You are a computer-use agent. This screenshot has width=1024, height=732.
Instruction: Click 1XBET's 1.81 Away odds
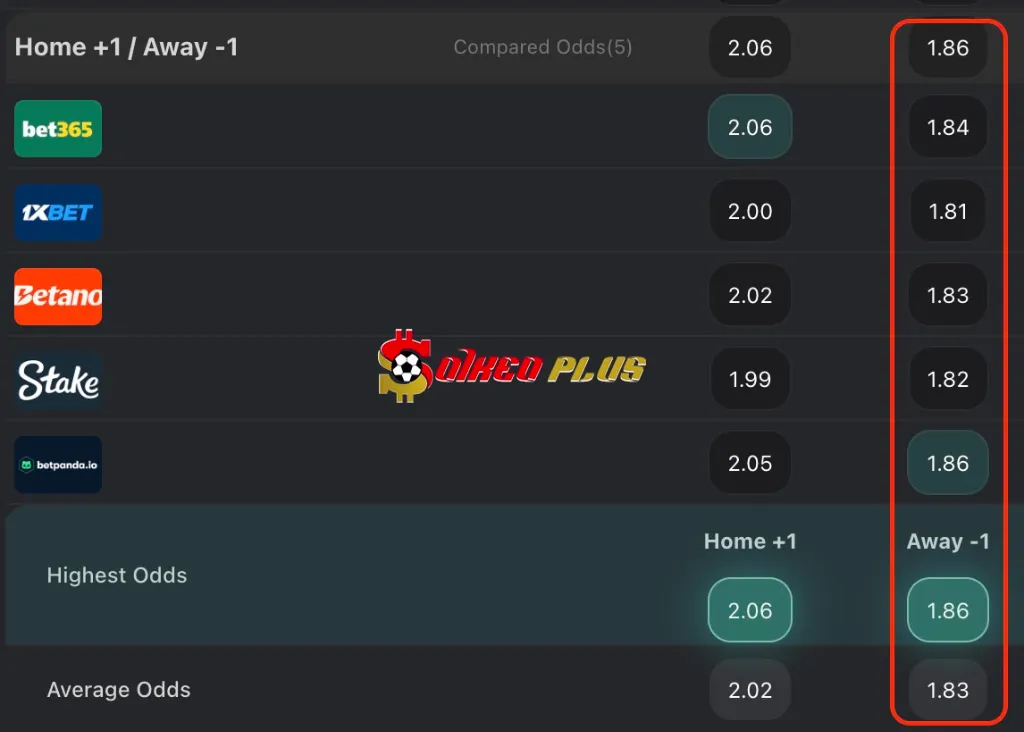click(947, 211)
